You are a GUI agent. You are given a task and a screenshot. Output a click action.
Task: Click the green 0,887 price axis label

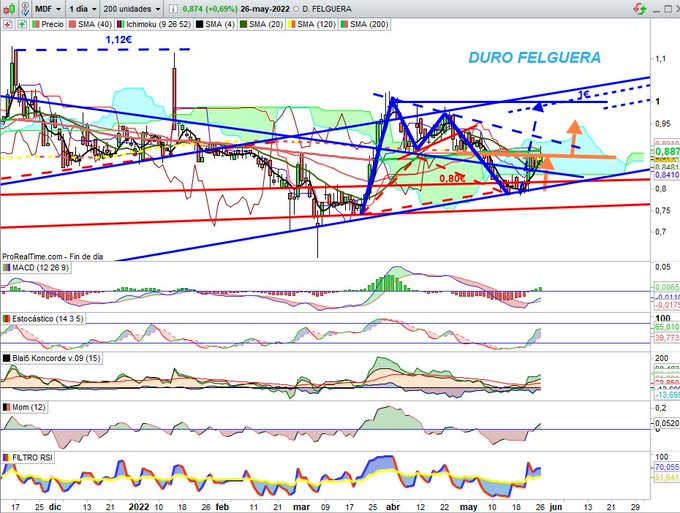click(667, 151)
